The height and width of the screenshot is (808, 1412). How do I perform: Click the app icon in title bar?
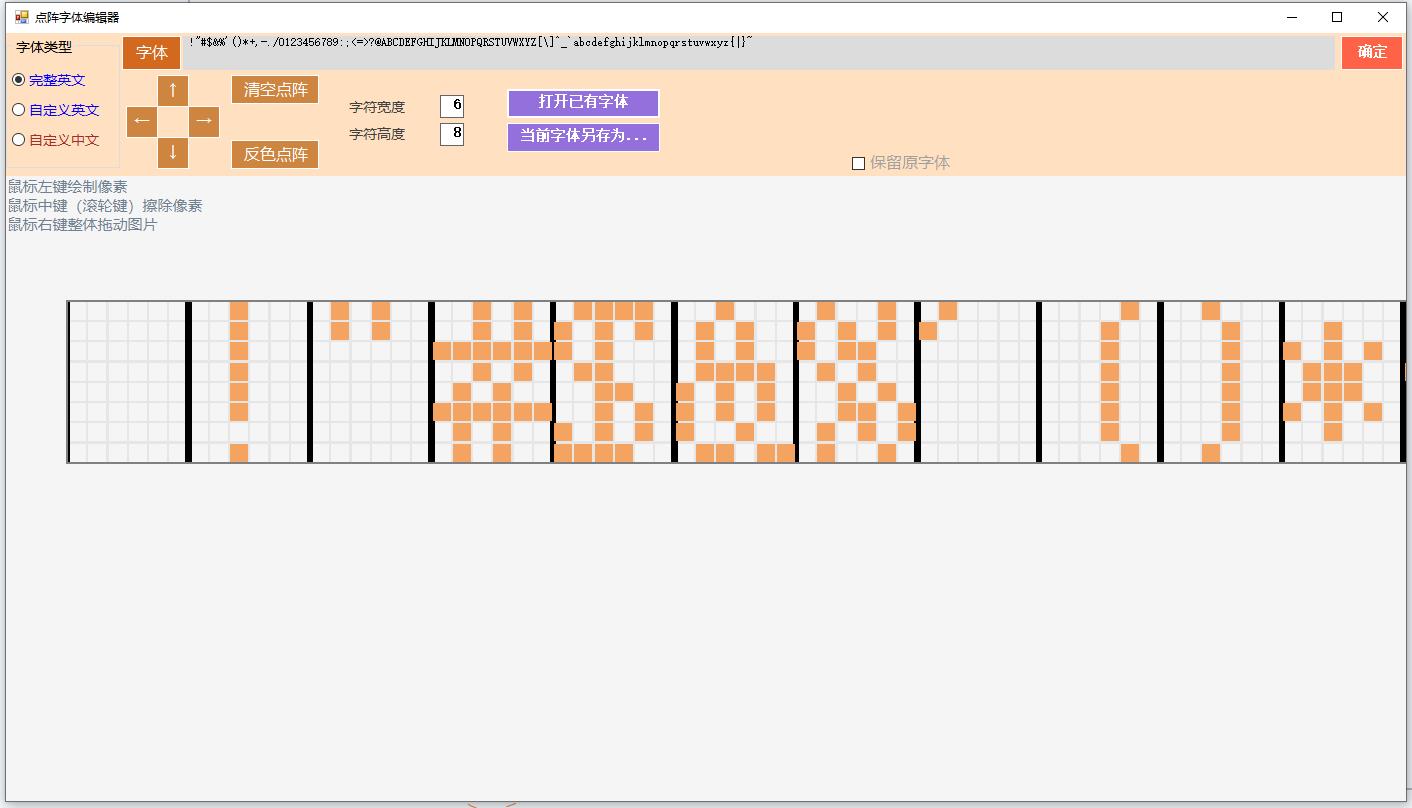click(22, 17)
